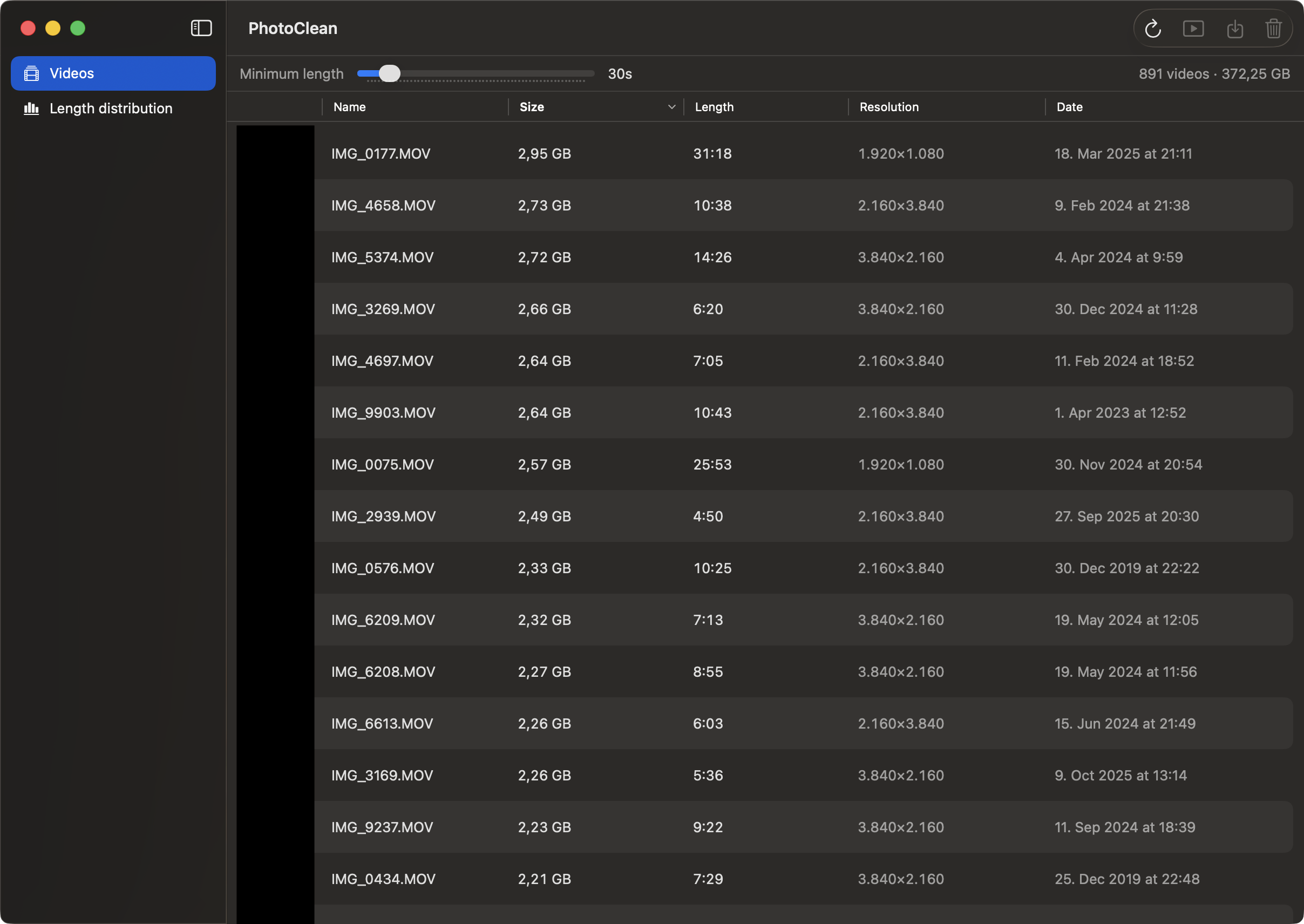Screen dimensions: 1304x924
Task: Click the date 25. Dec 2019 at 22:48
Action: click(x=1127, y=879)
